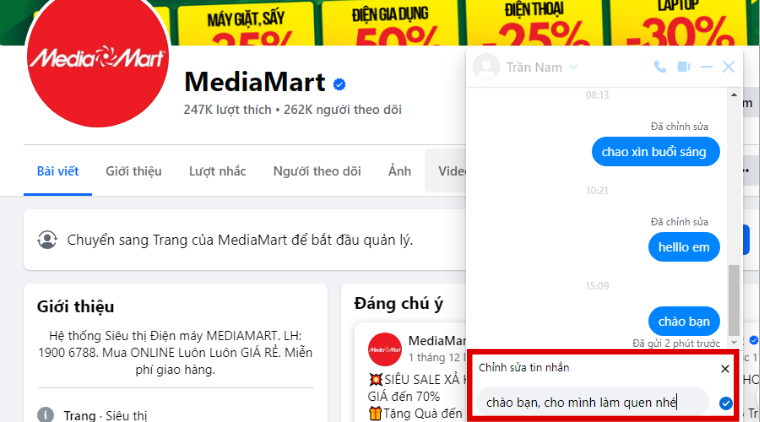Click Trần Nam's chat avatar
760x422 pixels.
486,67
